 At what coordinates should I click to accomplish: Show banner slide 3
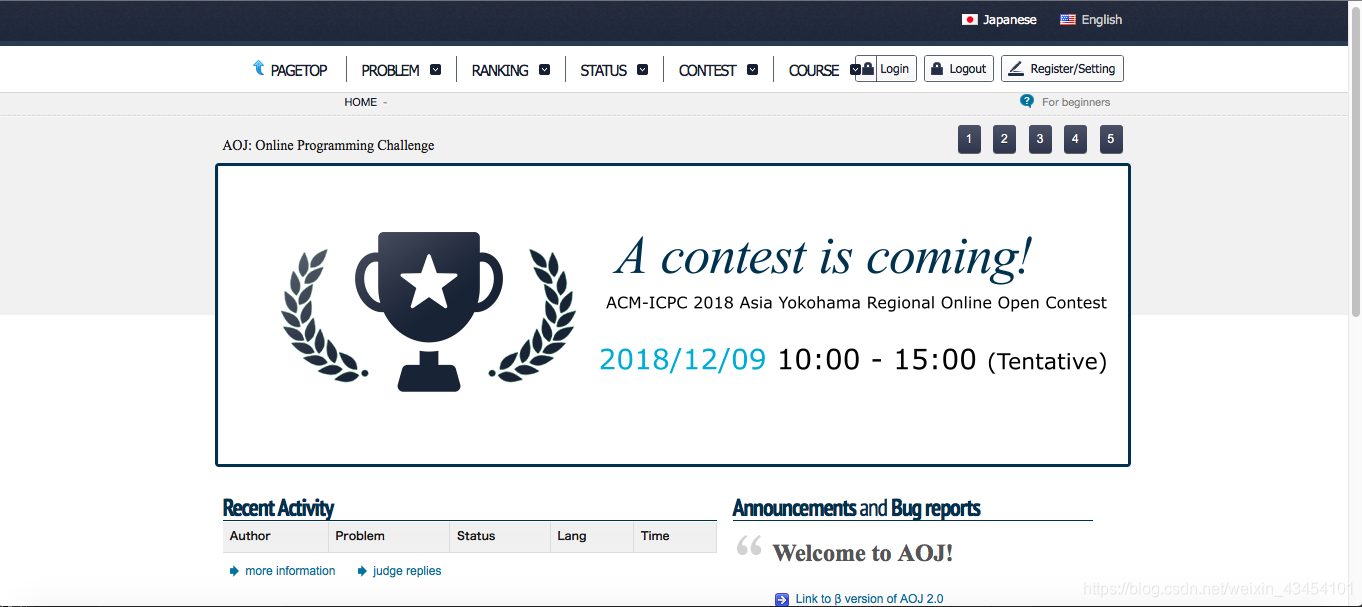tap(1040, 139)
